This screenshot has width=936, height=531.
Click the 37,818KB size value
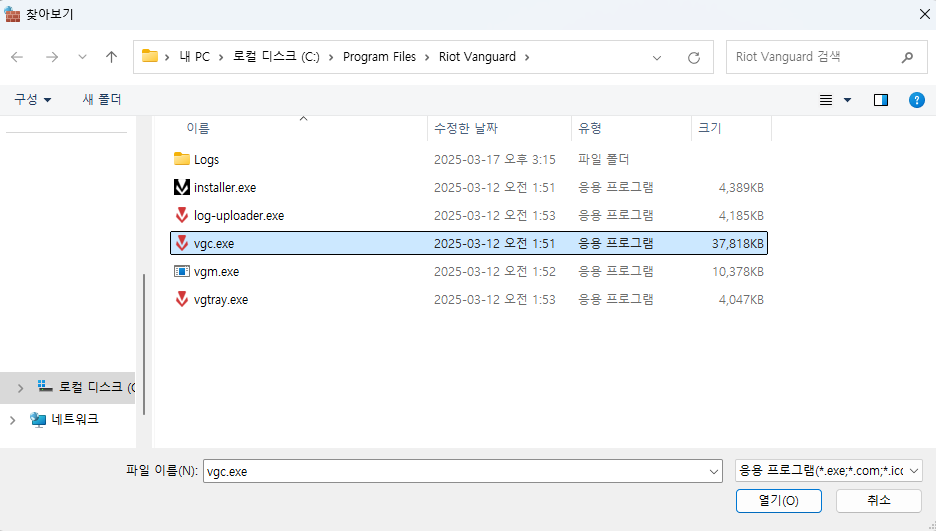(x=738, y=243)
